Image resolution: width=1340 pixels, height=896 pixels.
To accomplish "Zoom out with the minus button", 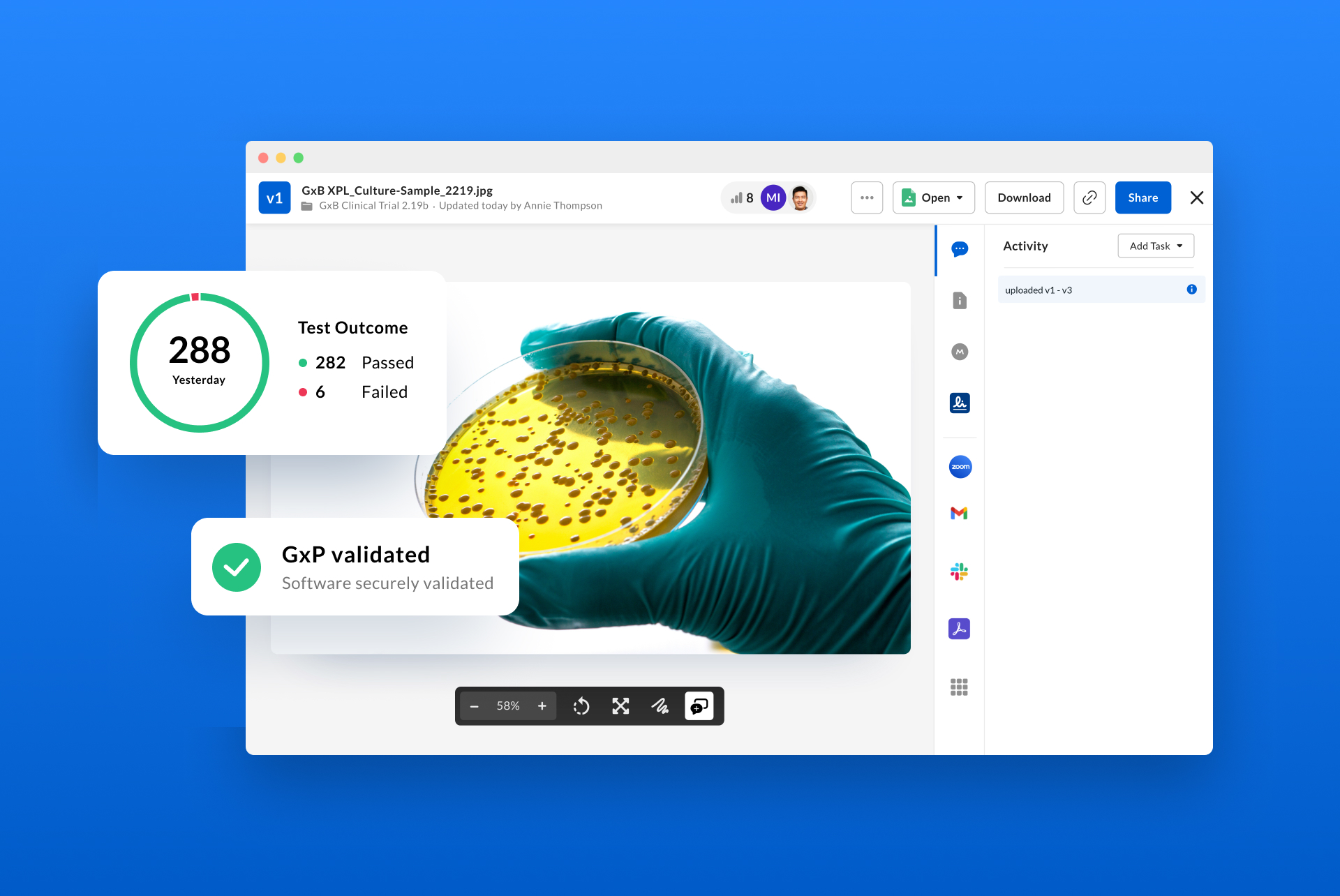I will click(x=474, y=706).
